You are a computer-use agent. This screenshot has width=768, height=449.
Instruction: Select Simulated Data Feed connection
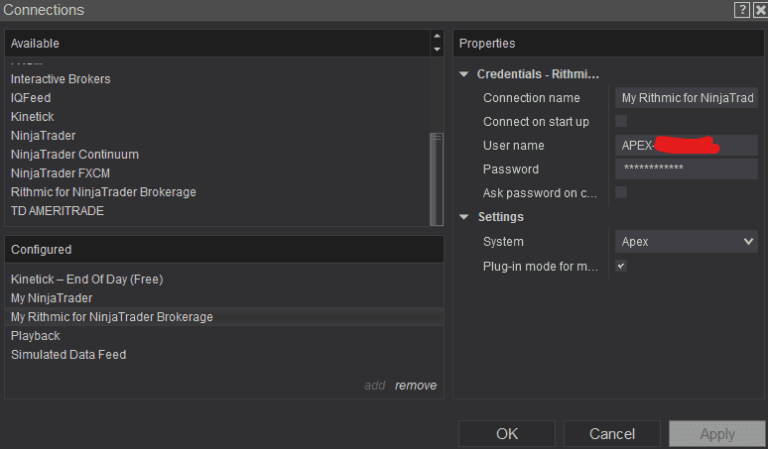(69, 354)
